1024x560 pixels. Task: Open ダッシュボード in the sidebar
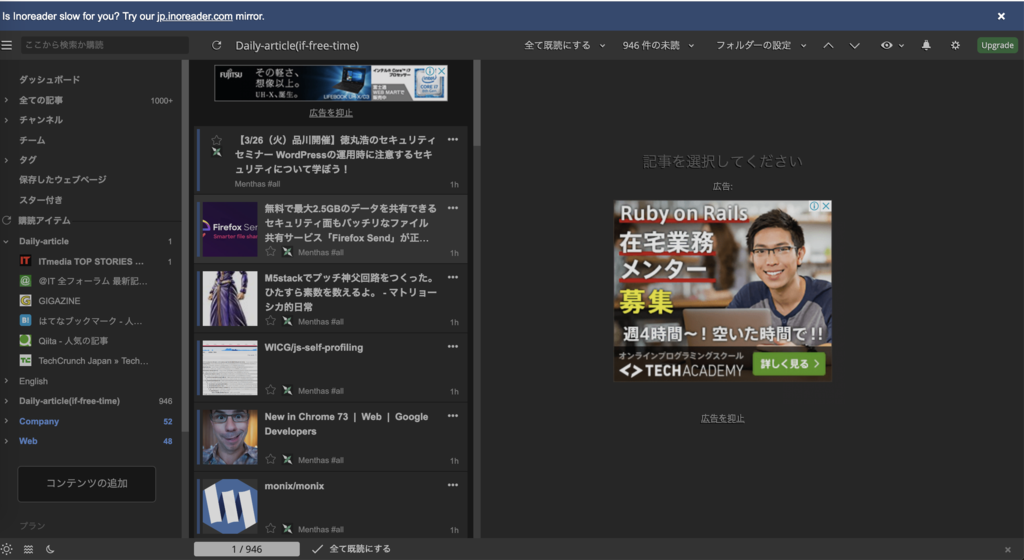point(50,80)
